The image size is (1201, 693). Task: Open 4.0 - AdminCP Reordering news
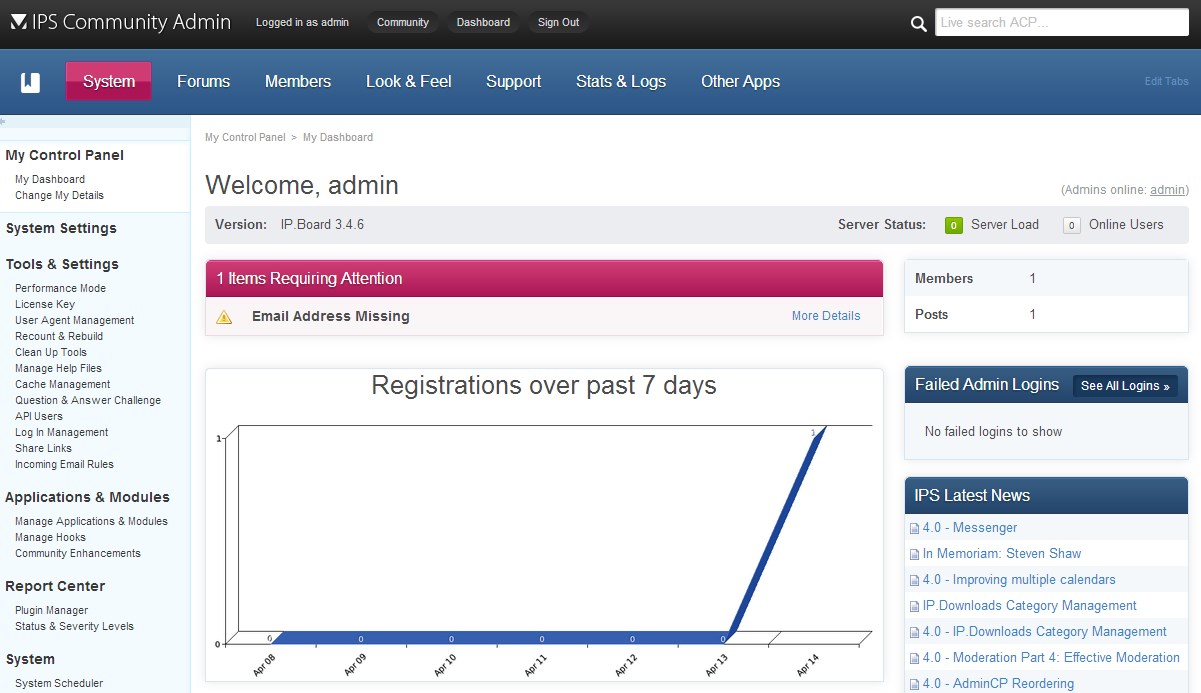998,684
